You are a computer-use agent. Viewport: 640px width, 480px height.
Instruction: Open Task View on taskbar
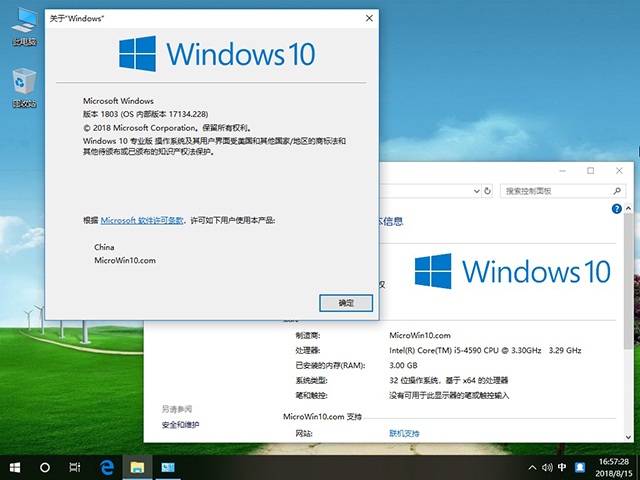tap(75, 467)
